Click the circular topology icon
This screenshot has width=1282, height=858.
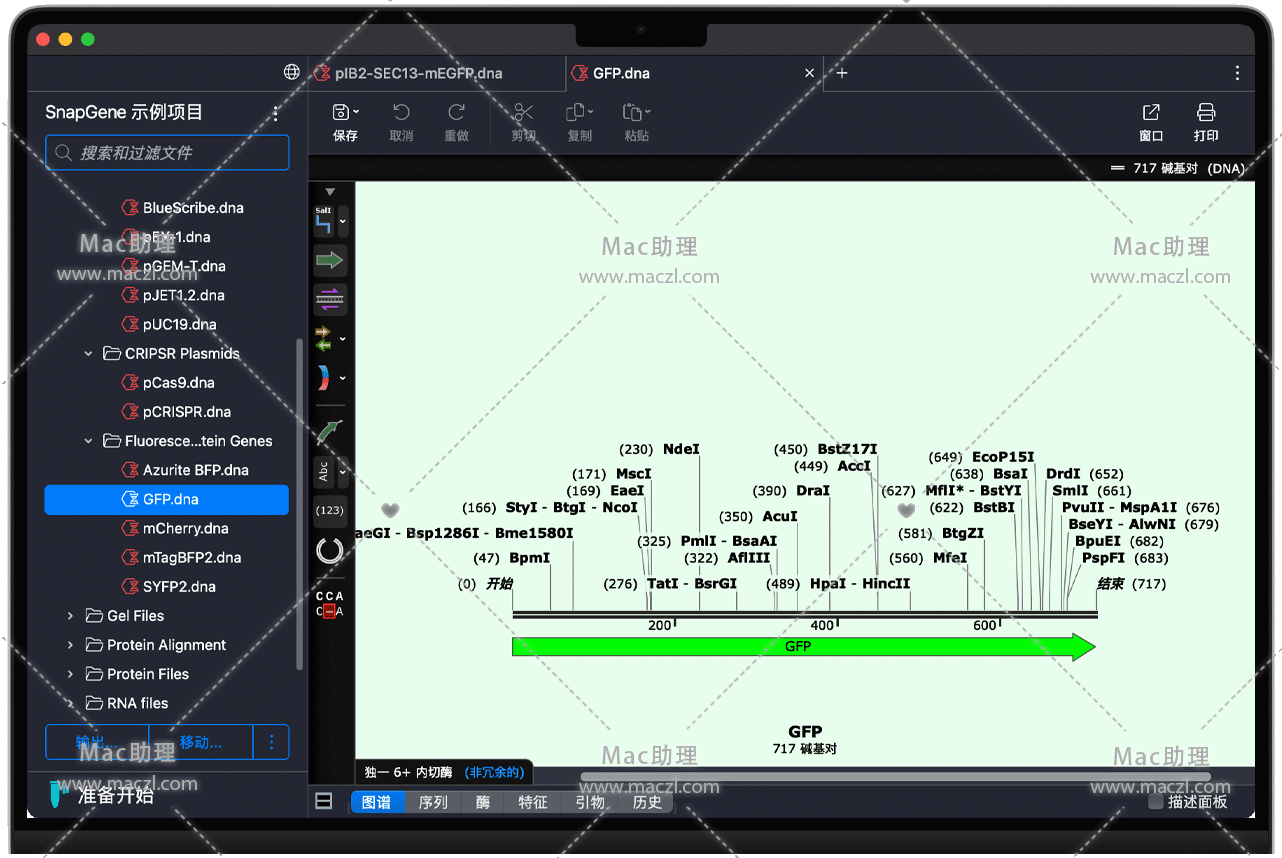[x=329, y=550]
